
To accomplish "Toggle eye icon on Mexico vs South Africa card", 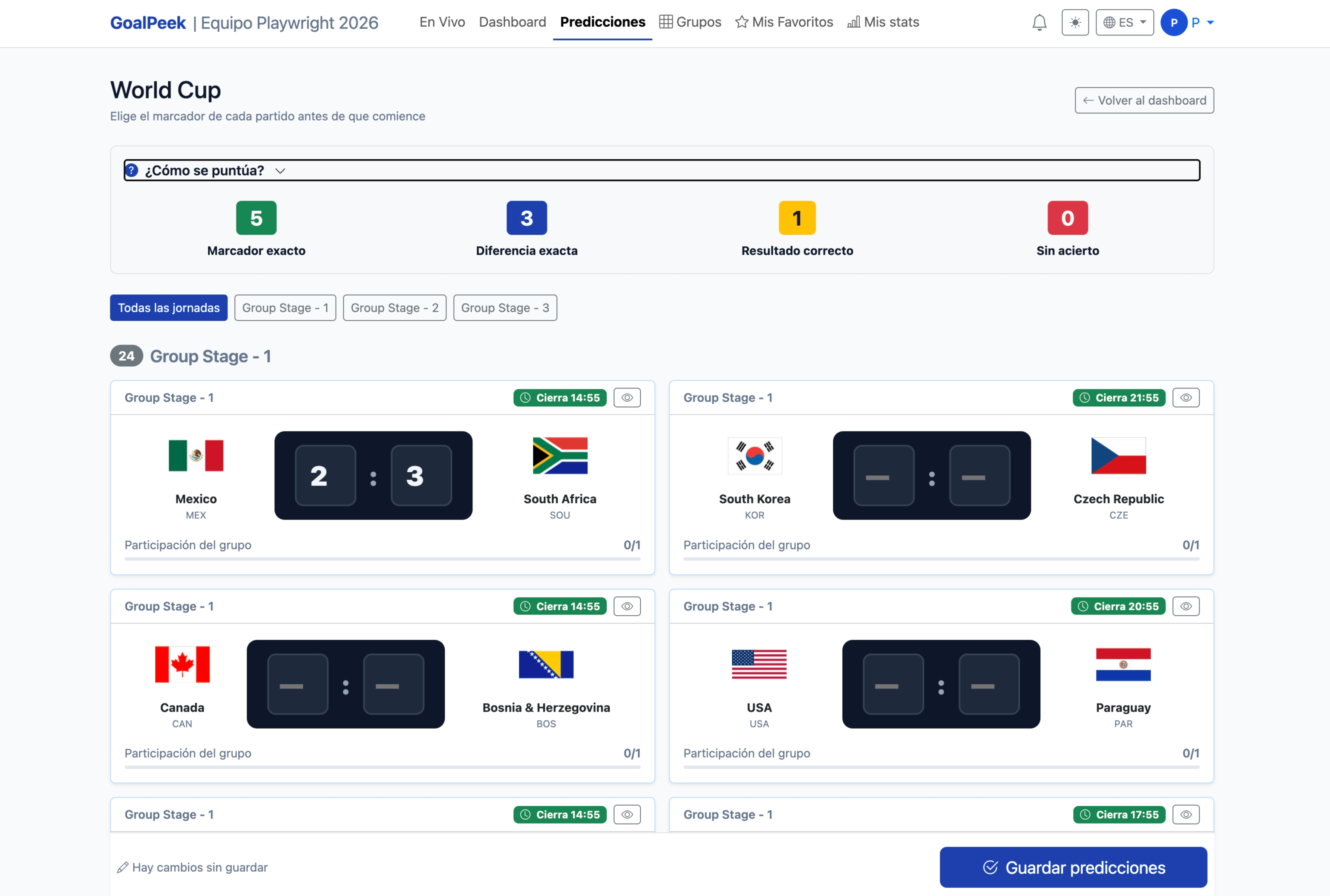I will tap(627, 398).
